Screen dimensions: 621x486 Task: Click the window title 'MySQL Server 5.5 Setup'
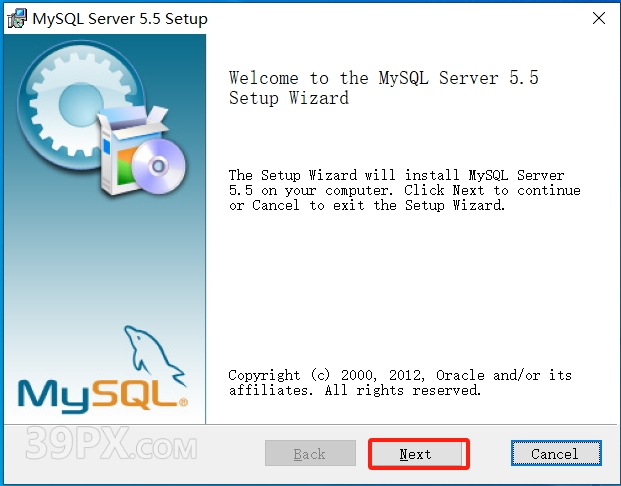[121, 18]
